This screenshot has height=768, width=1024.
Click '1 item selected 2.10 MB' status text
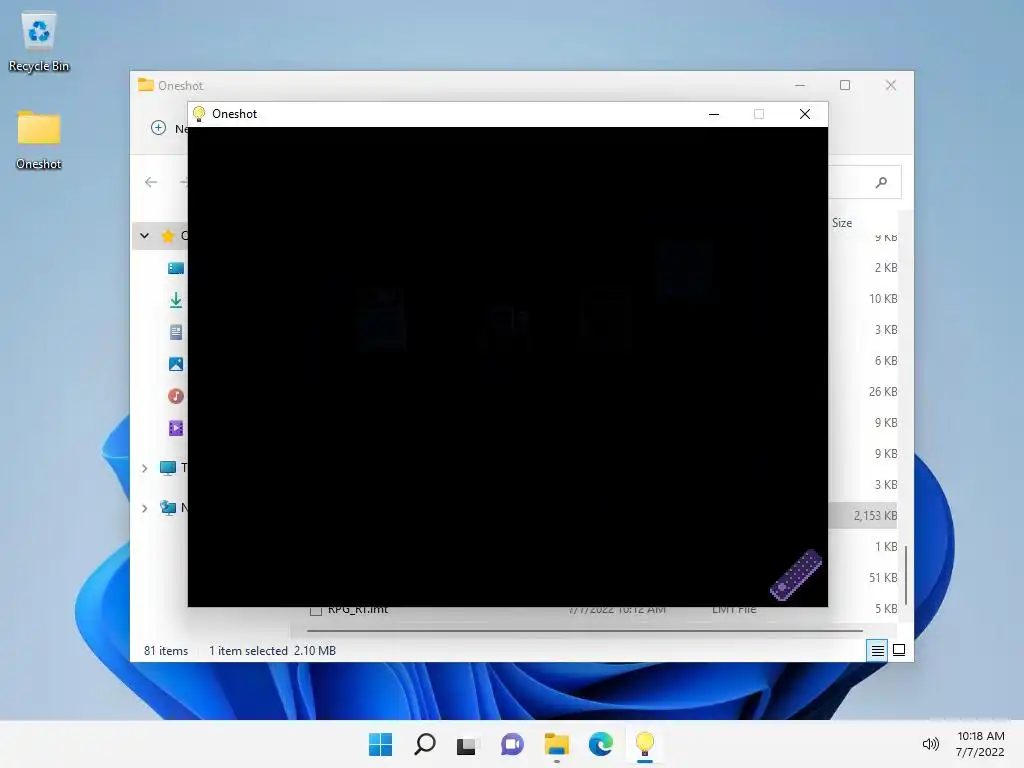(x=272, y=651)
